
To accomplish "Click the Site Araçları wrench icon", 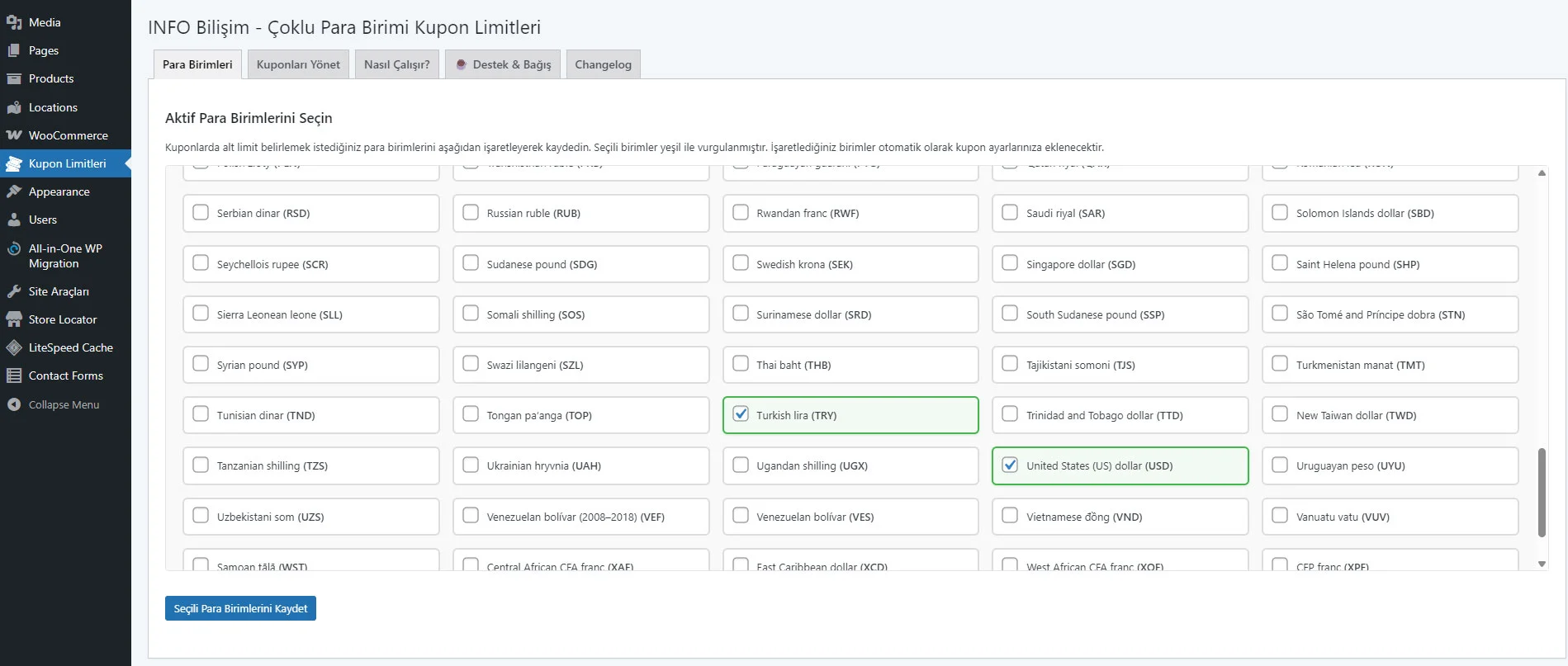I will pyautogui.click(x=14, y=291).
